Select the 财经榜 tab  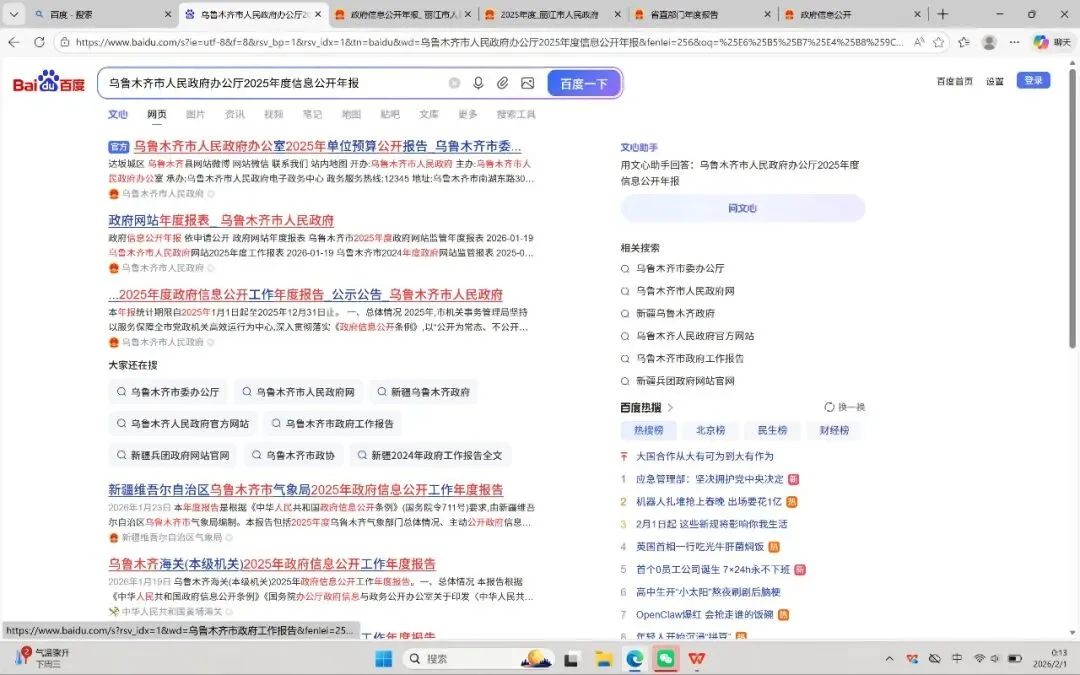[834, 430]
